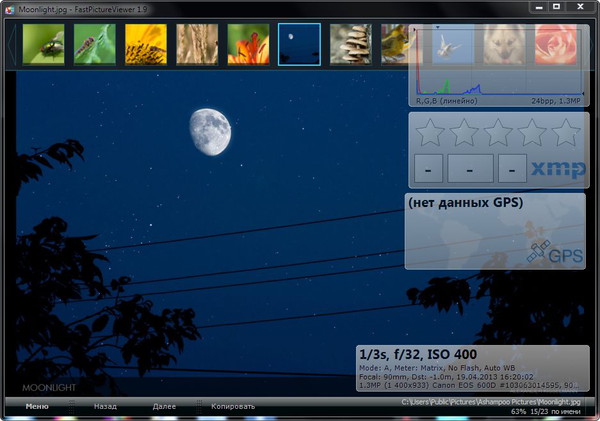600x421 pixels.
Task: Click the XMP logo icon
Action: (558, 169)
